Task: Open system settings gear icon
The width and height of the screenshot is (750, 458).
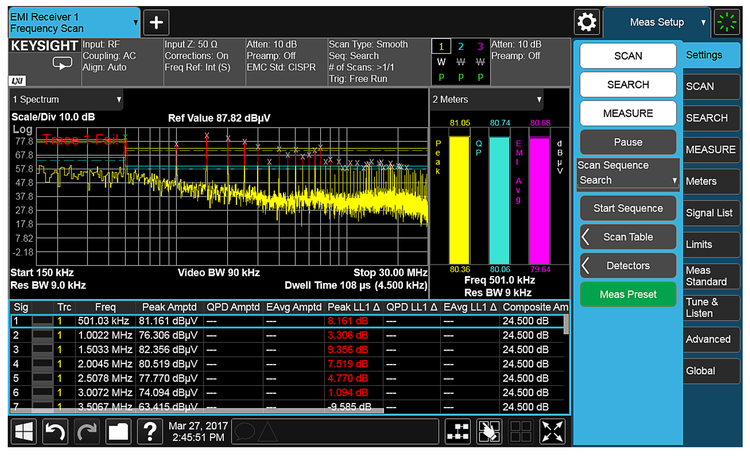Action: pyautogui.click(x=587, y=22)
